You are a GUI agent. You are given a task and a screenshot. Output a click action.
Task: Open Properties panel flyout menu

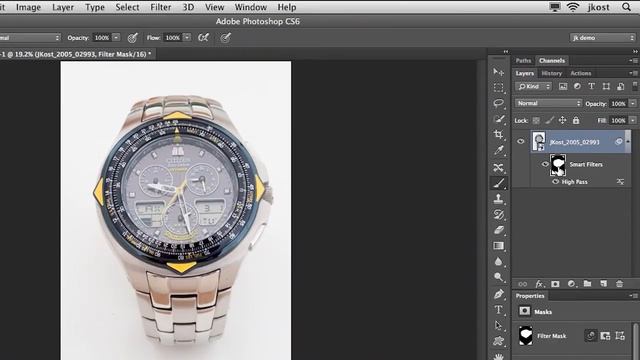click(x=633, y=296)
